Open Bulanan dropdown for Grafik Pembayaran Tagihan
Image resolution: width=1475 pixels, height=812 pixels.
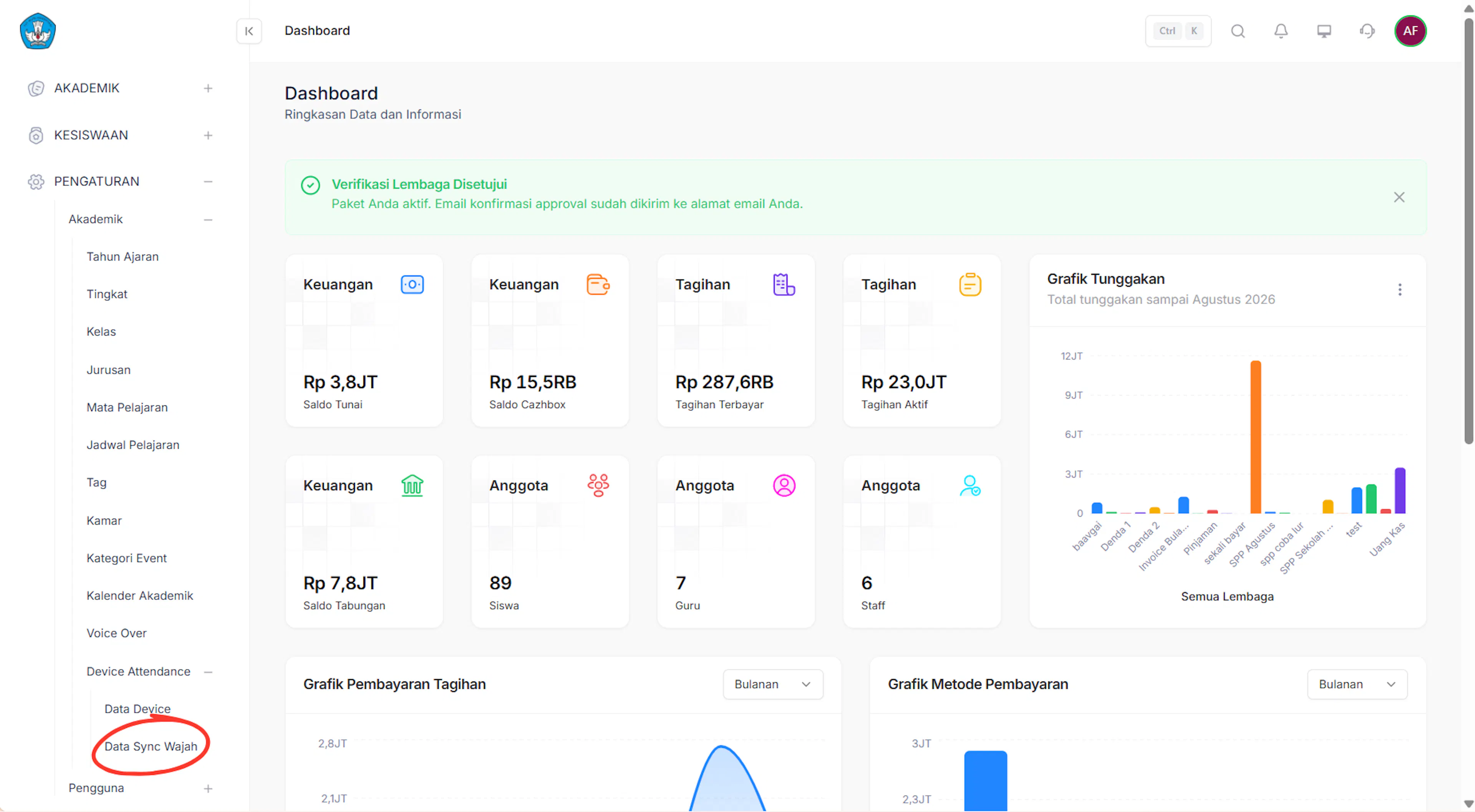[773, 685]
